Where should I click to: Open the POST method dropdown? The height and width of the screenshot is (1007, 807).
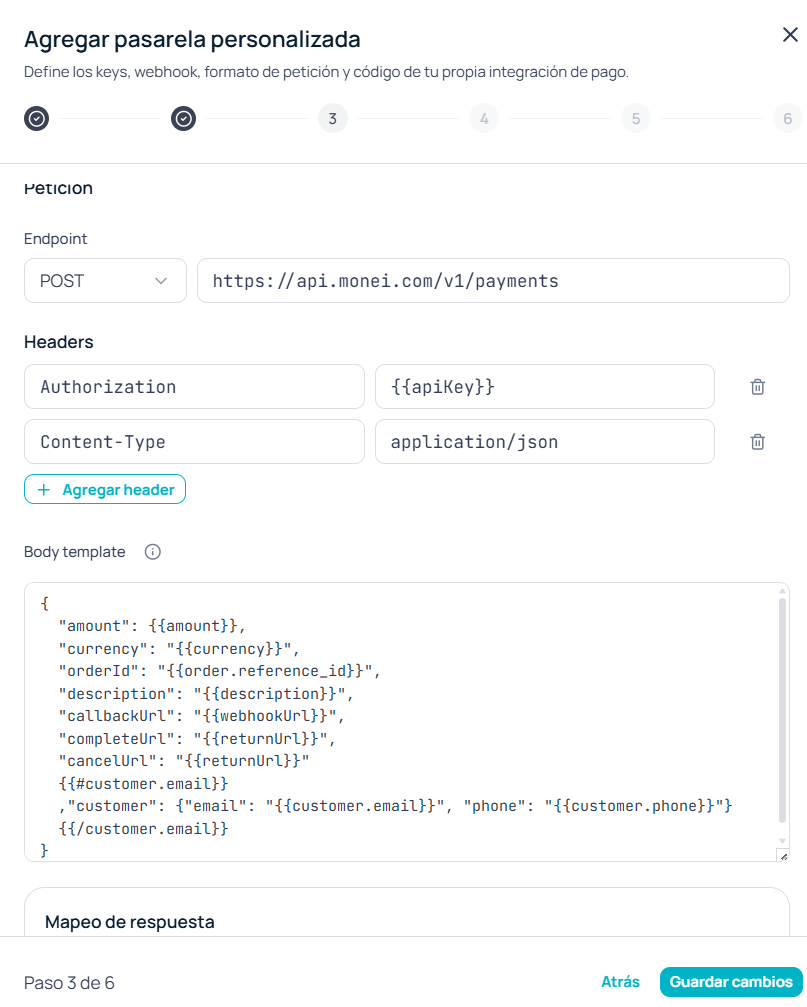[x=105, y=281]
